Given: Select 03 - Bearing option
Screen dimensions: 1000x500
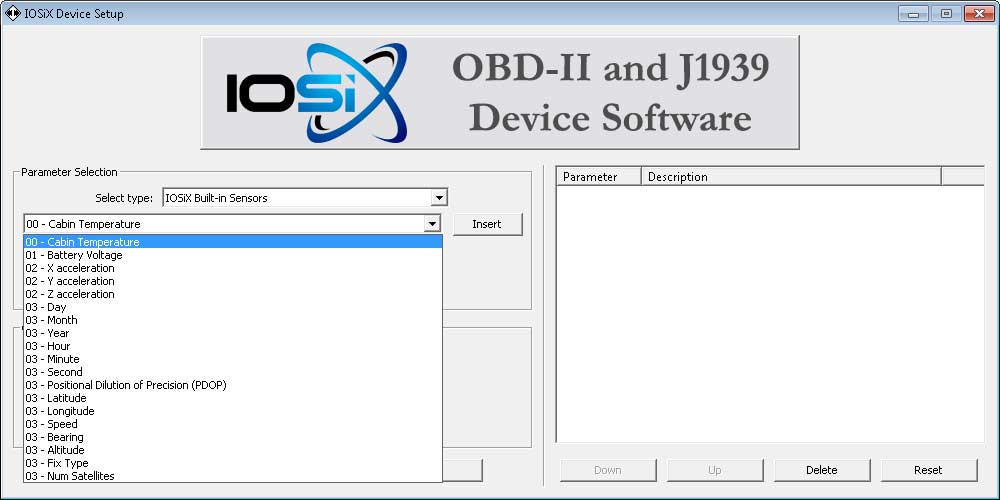Looking at the screenshot, I should point(233,437).
